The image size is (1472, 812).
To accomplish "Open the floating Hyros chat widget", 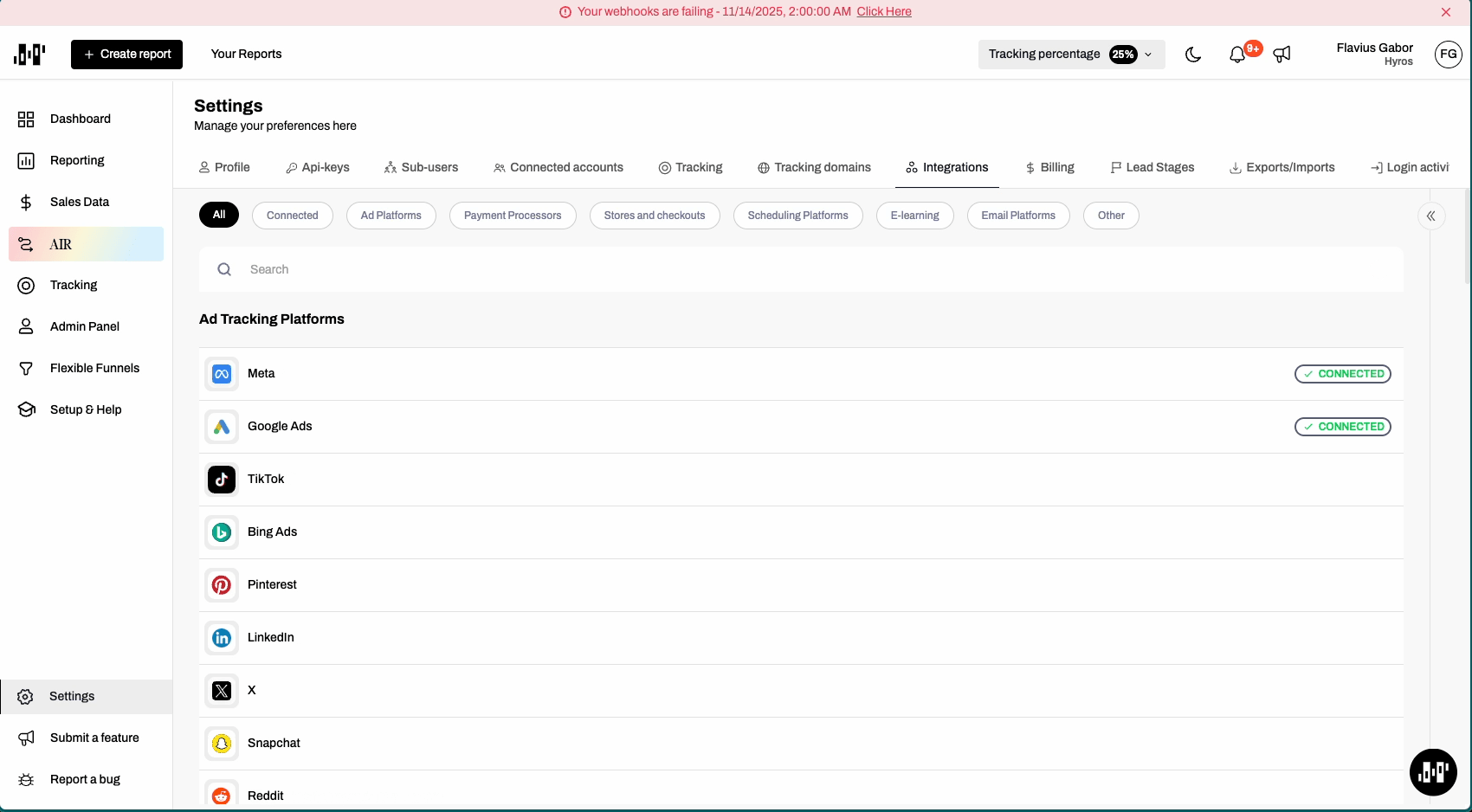I will (x=1433, y=771).
